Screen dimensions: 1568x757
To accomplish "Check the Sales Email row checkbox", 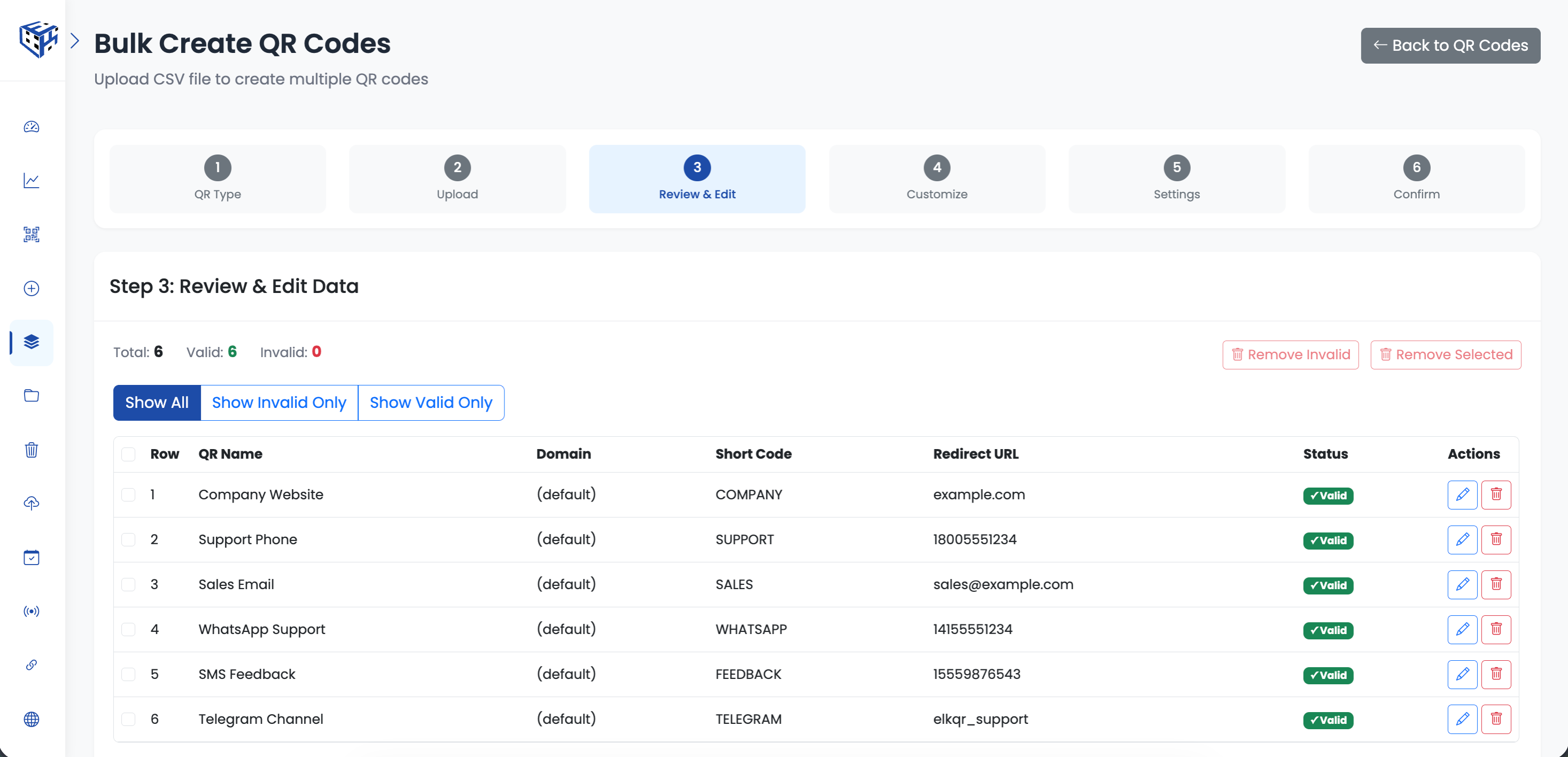I will point(128,585).
